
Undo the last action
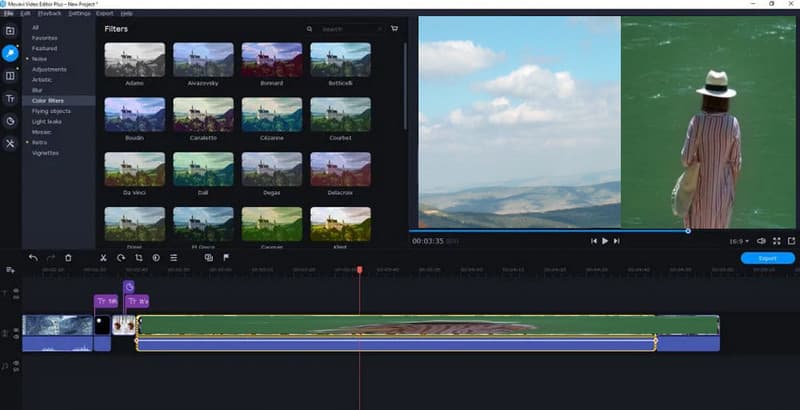(x=33, y=258)
